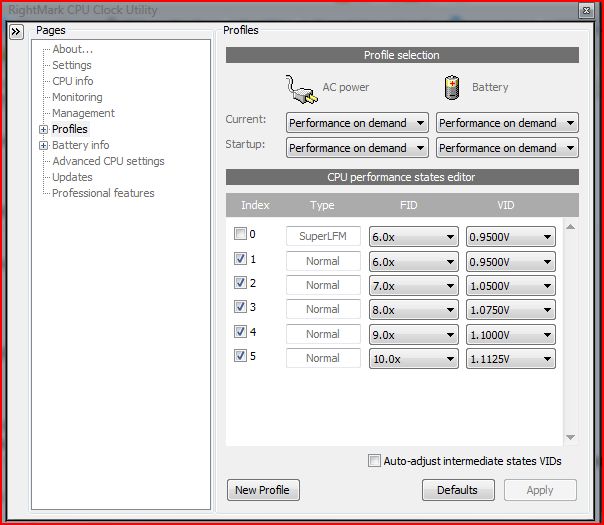Screen dimensions: 604x525
Task: Click the Battery icon
Action: pyautogui.click(x=451, y=87)
